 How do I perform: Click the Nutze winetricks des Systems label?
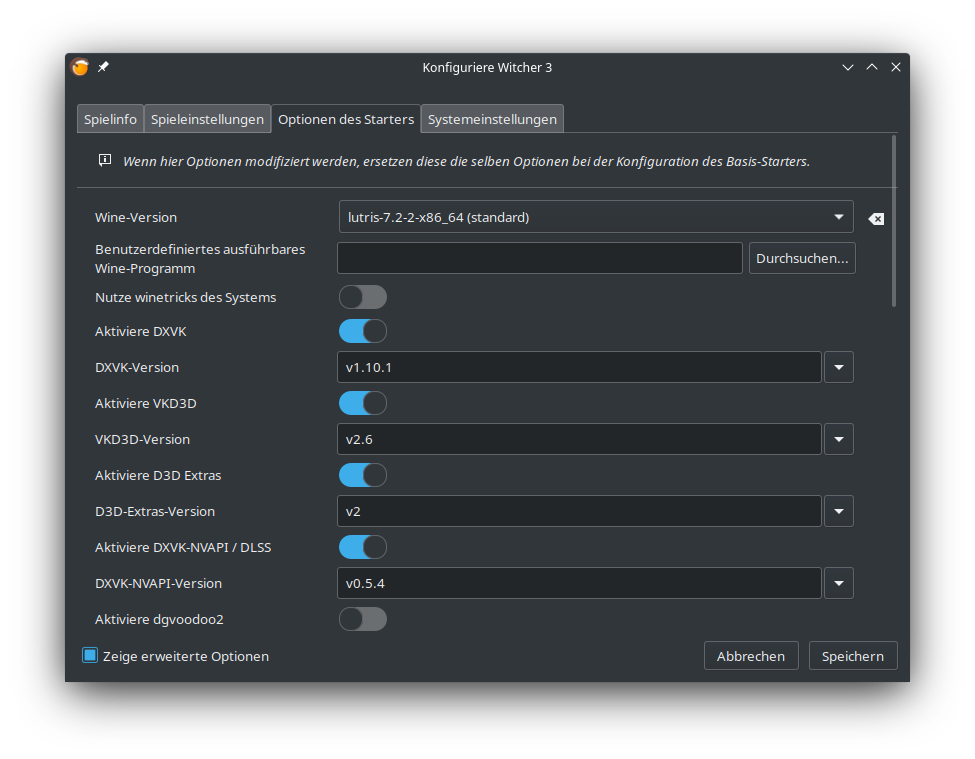(x=185, y=298)
